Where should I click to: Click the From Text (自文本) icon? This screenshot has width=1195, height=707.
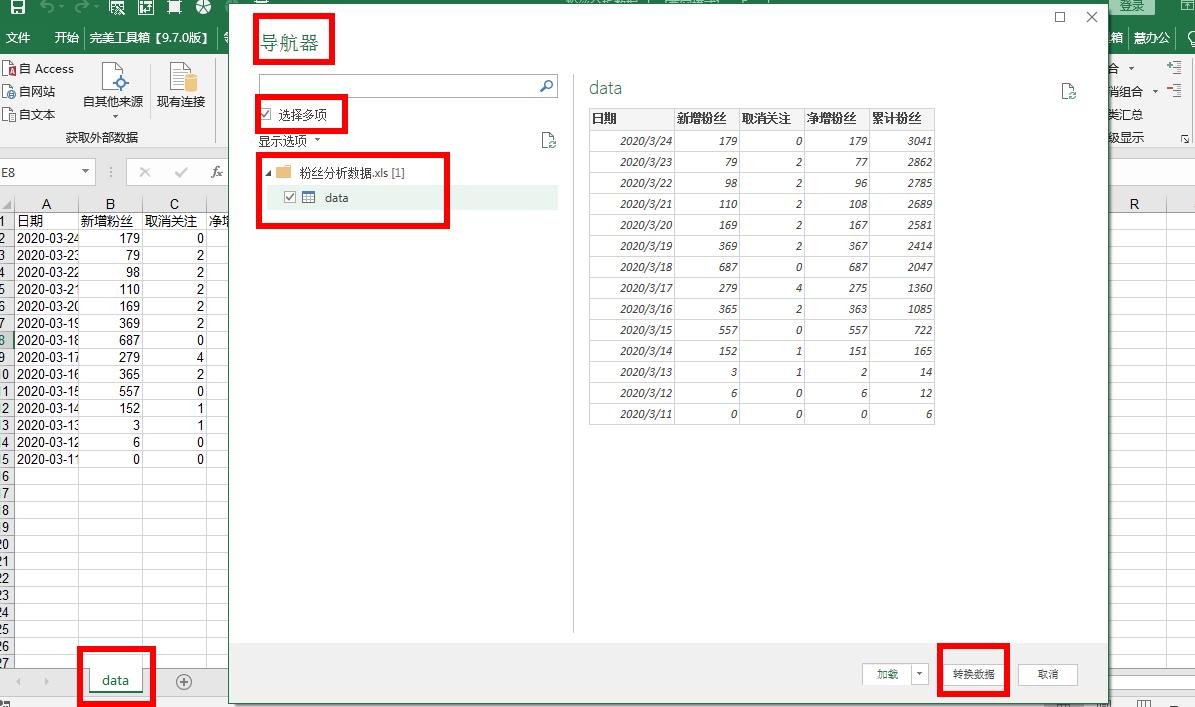click(x=9, y=114)
